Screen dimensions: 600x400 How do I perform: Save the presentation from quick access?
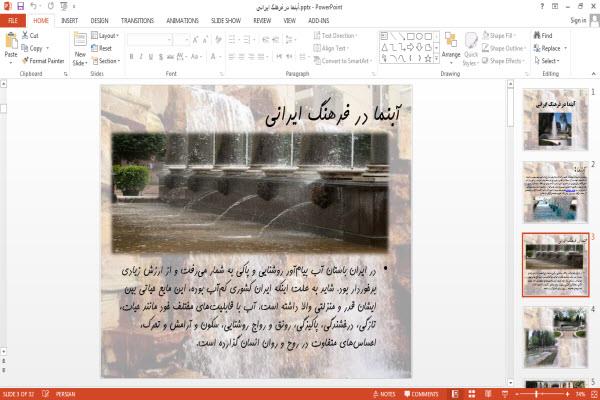[x=20, y=7]
